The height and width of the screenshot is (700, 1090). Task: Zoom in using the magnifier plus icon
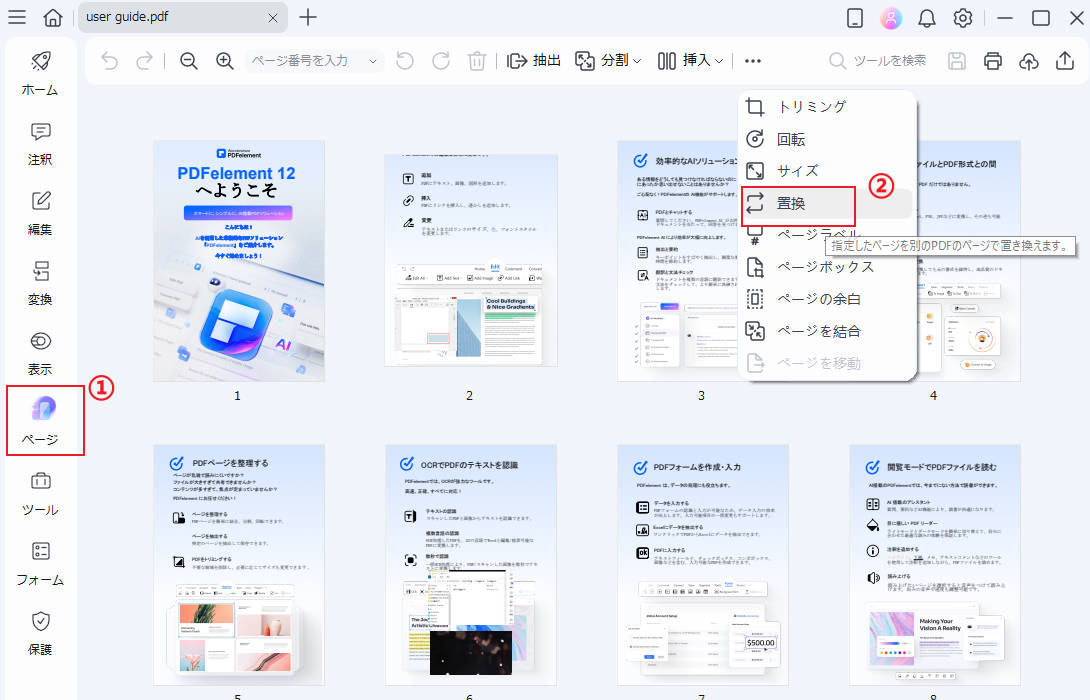224,60
